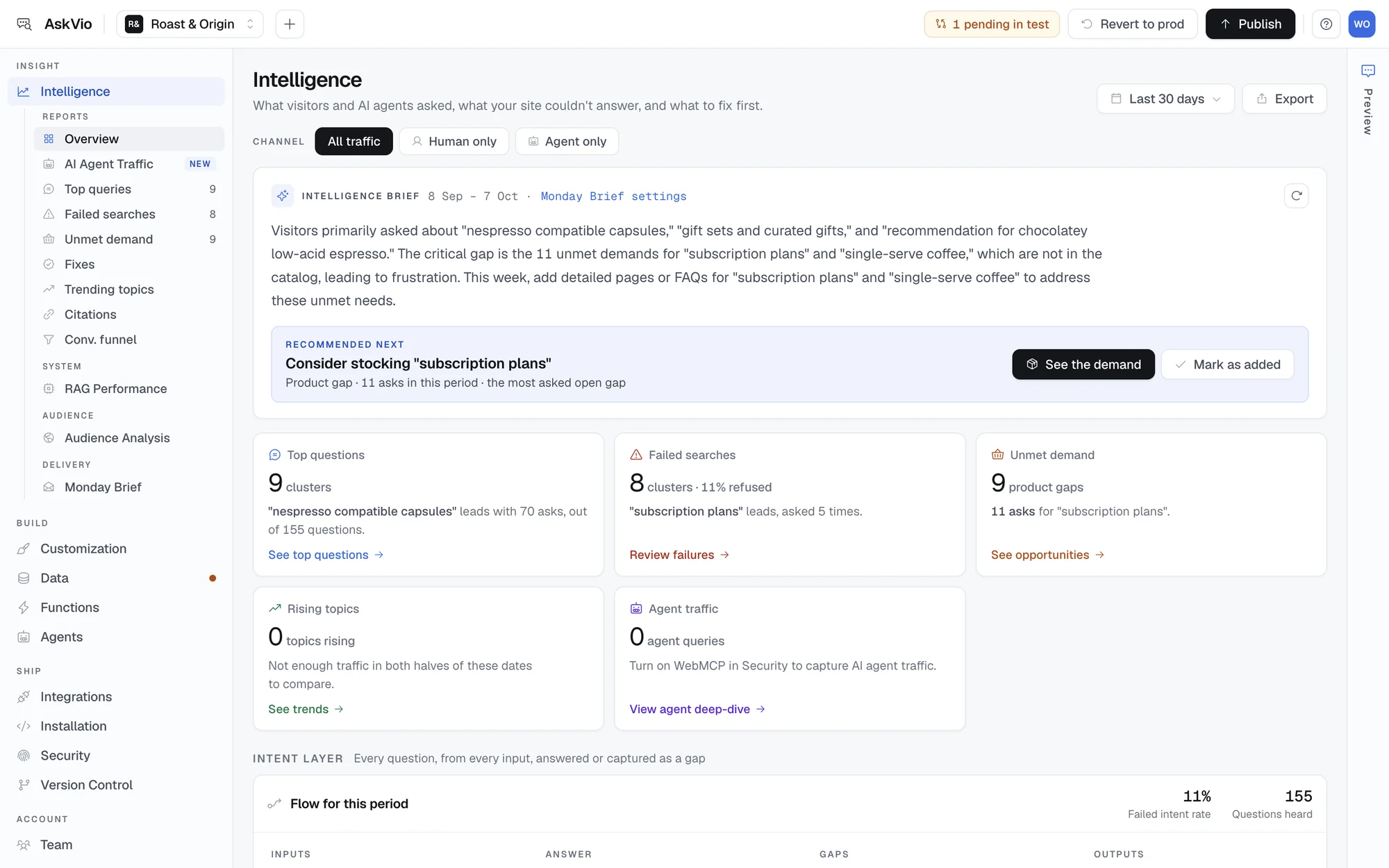Viewport: 1389px width, 868px height.
Task: Click 1 pending in test badge
Action: [991, 24]
